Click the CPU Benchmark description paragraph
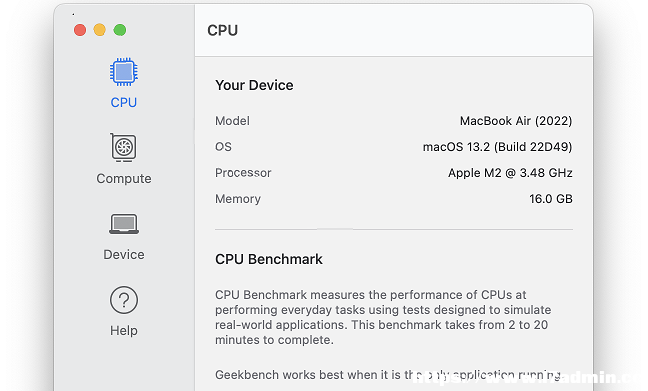 pos(383,317)
